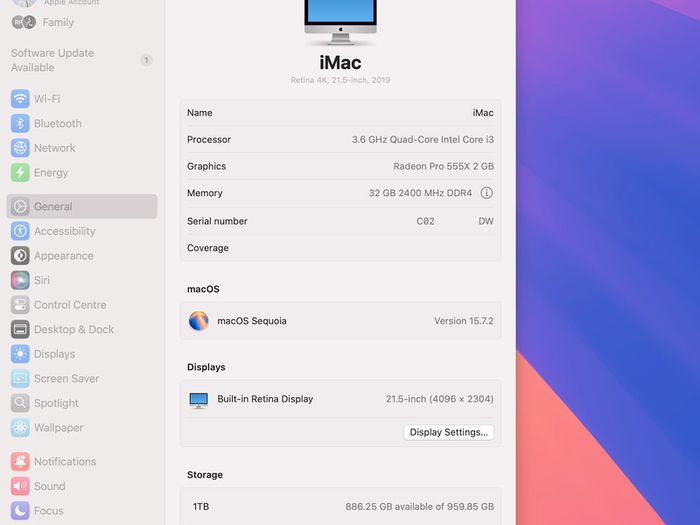Viewport: 700px width, 525px height.
Task: Click the 'Retina 4K, 21.5-inch, 2019' subtitle
Action: (x=340, y=80)
